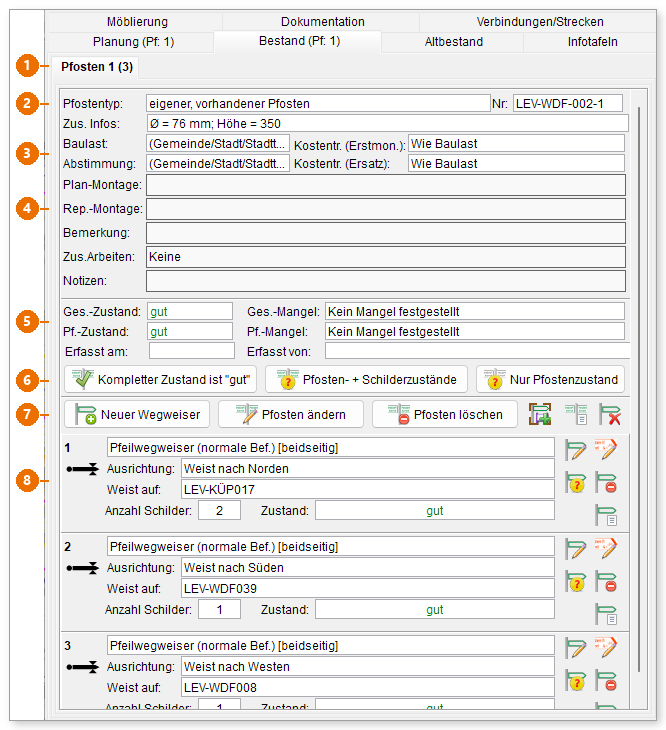This screenshot has height=730, width=666.
Task: Click the question-mark status icon for sign 2
Action: point(576,582)
